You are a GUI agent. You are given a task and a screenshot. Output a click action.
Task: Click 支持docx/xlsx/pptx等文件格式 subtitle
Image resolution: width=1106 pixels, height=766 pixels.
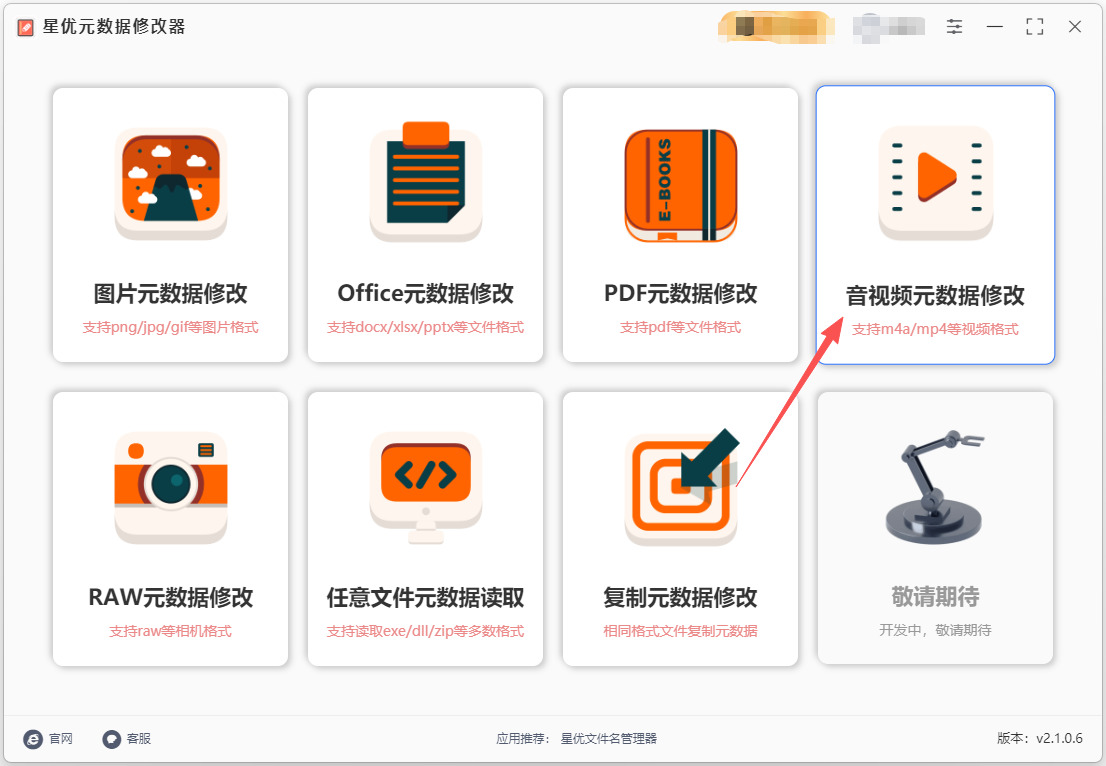(425, 327)
